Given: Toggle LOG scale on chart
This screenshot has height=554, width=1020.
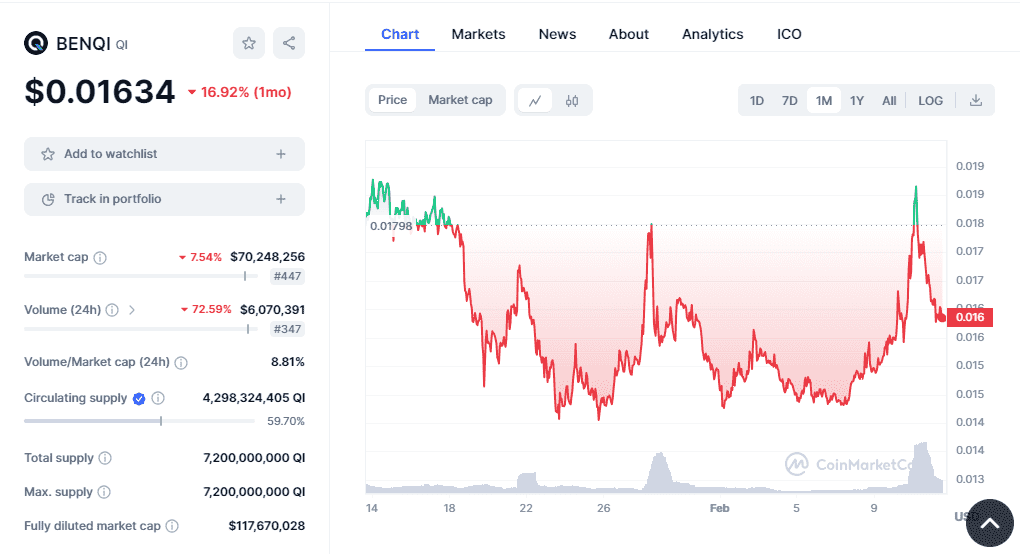Looking at the screenshot, I should coord(930,101).
